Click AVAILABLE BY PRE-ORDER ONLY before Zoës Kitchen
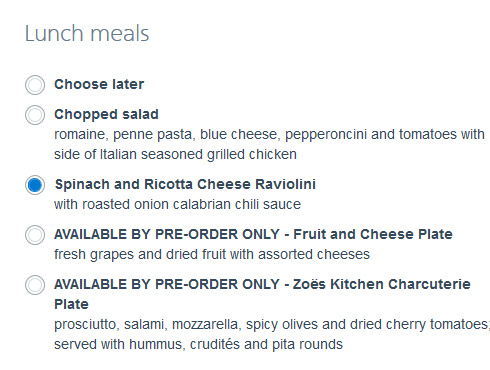The width and height of the screenshot is (490, 370). point(167,284)
